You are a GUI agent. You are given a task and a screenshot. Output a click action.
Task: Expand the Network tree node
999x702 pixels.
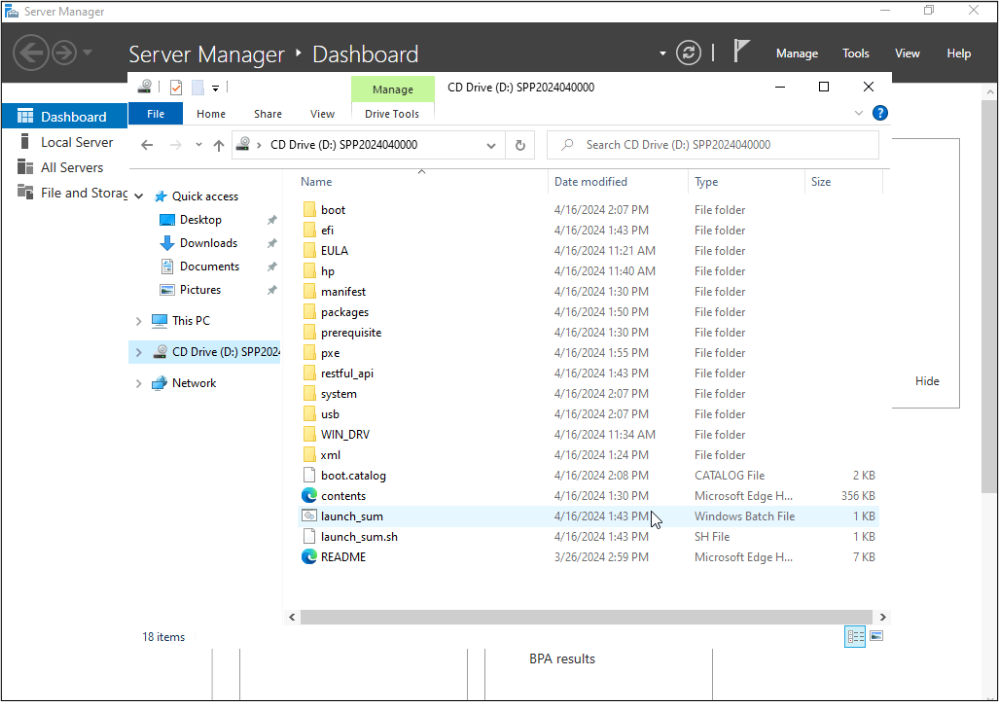139,383
